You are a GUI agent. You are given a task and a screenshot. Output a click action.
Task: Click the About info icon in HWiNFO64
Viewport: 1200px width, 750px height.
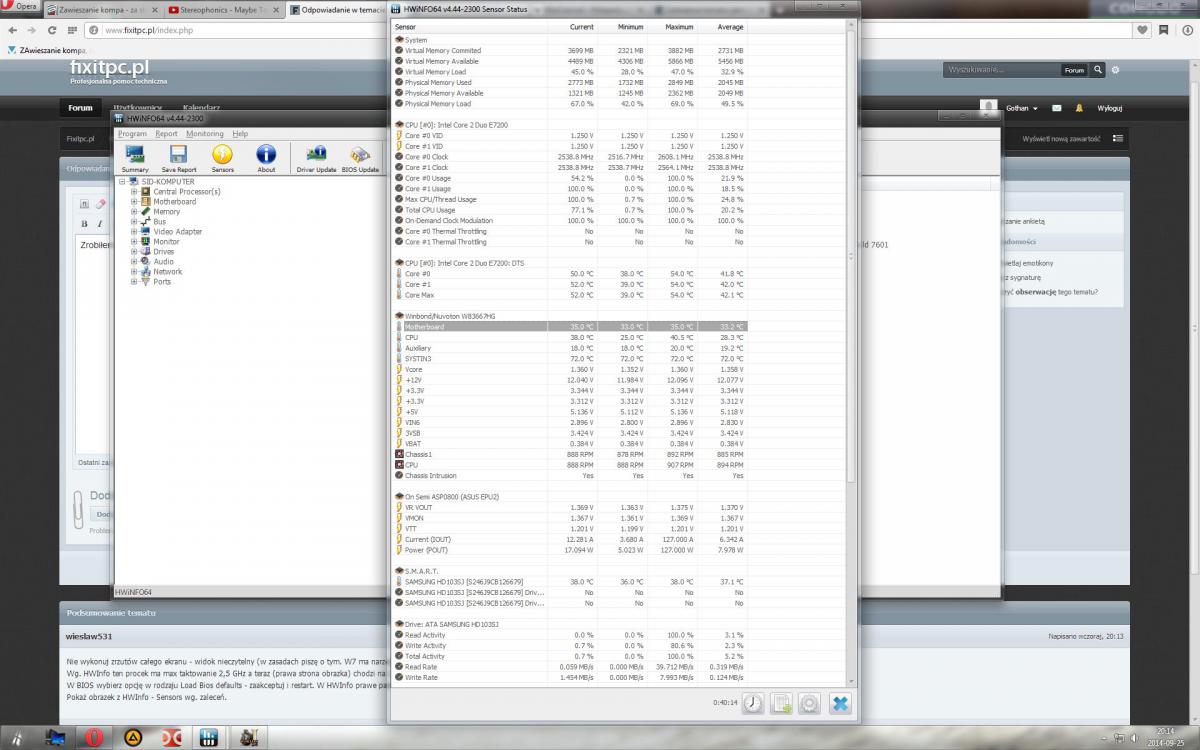coord(266,157)
